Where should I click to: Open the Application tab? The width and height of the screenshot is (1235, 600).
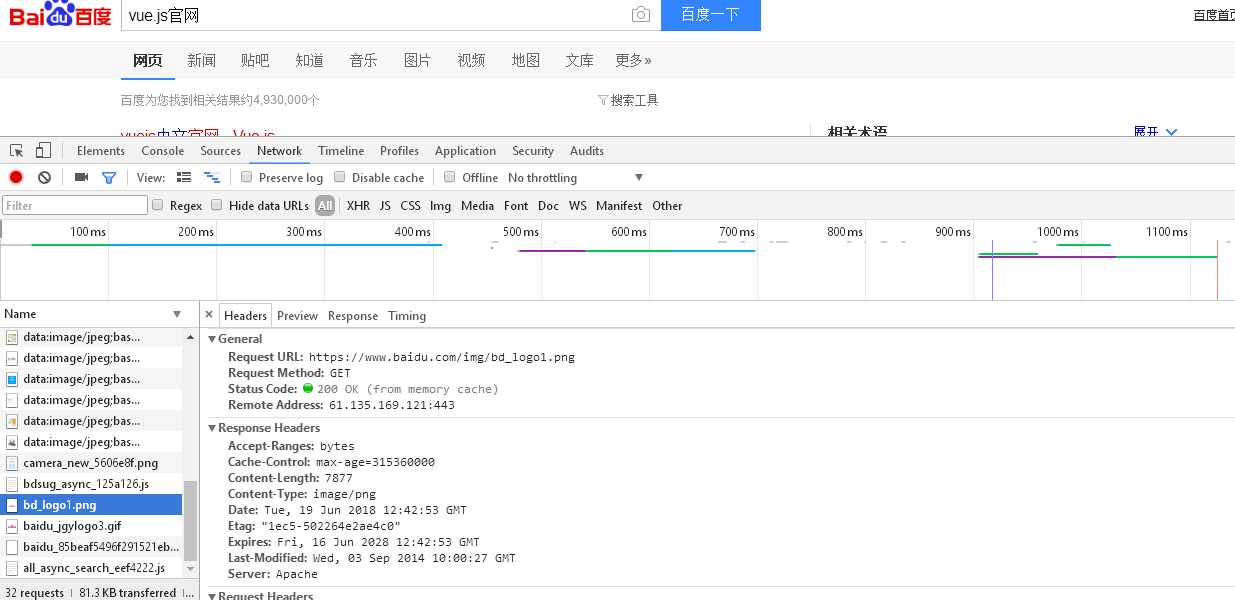tap(465, 151)
